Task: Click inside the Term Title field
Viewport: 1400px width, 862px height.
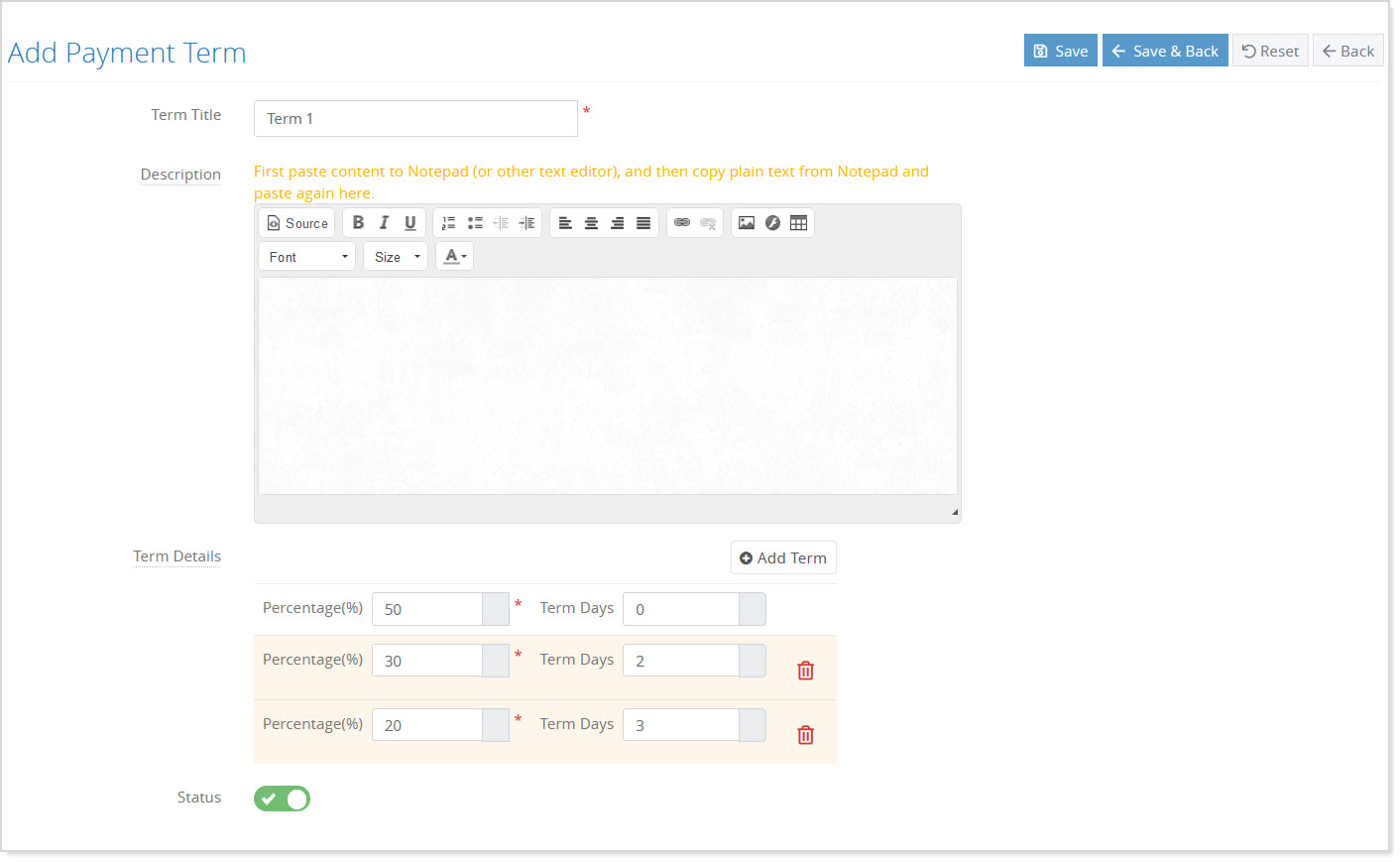Action: (x=415, y=118)
